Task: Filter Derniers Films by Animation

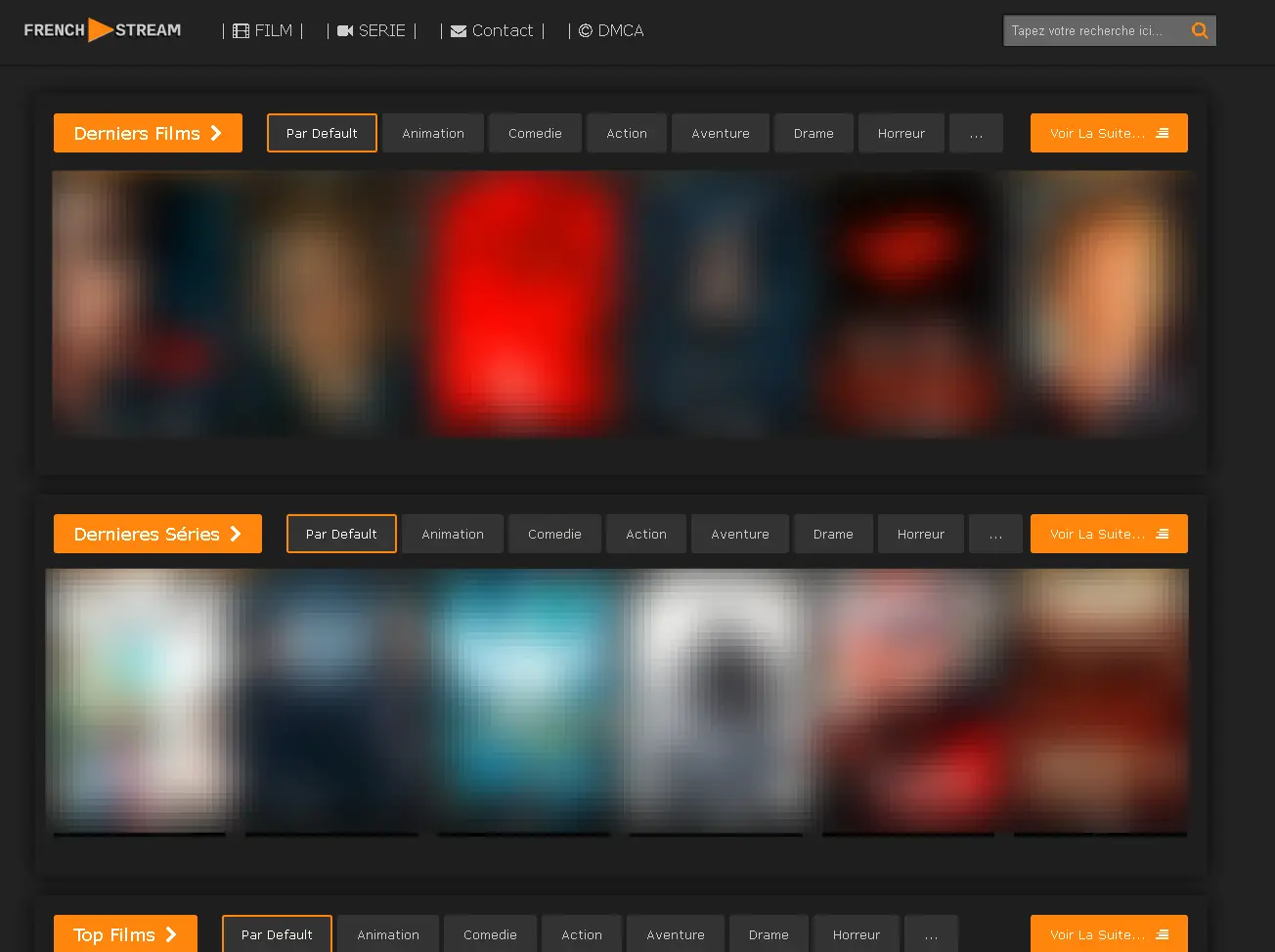Action: click(433, 133)
